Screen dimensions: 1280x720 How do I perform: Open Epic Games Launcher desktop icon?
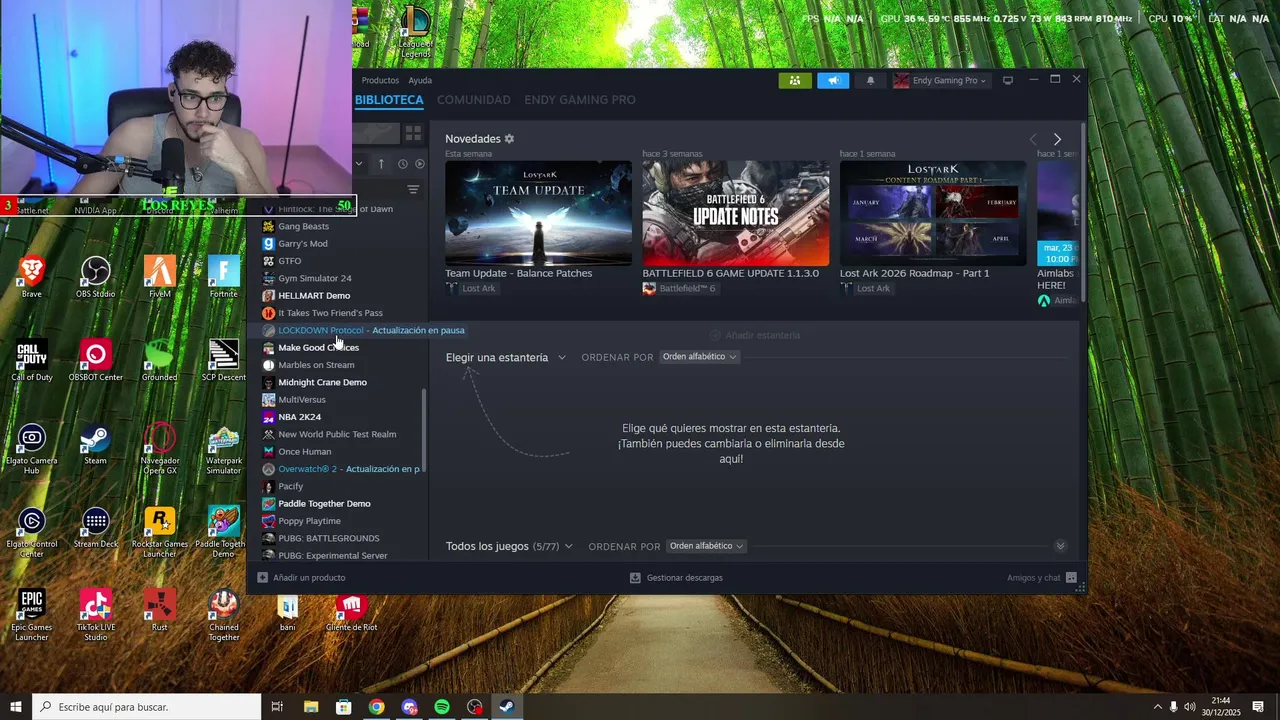(x=32, y=615)
